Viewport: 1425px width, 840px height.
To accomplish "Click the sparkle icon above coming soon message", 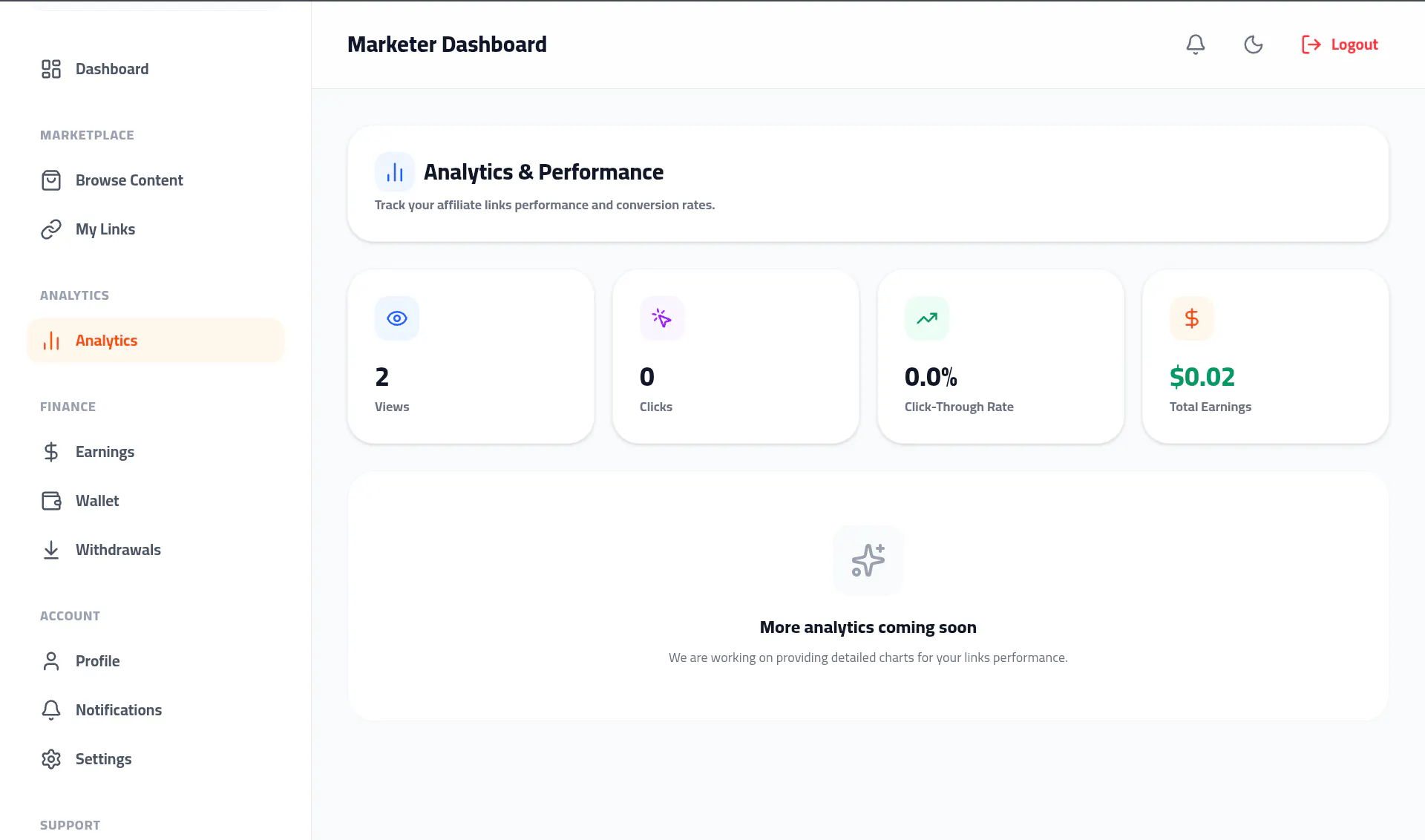I will coord(868,560).
